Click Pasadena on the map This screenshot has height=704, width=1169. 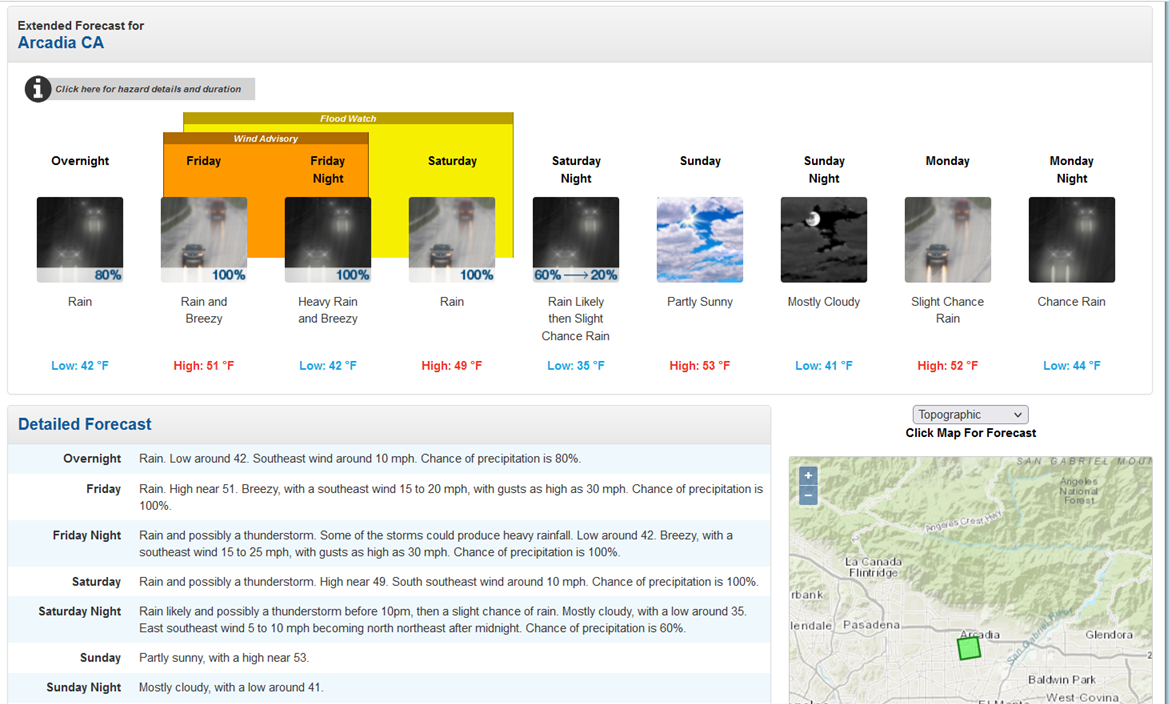pos(872,625)
